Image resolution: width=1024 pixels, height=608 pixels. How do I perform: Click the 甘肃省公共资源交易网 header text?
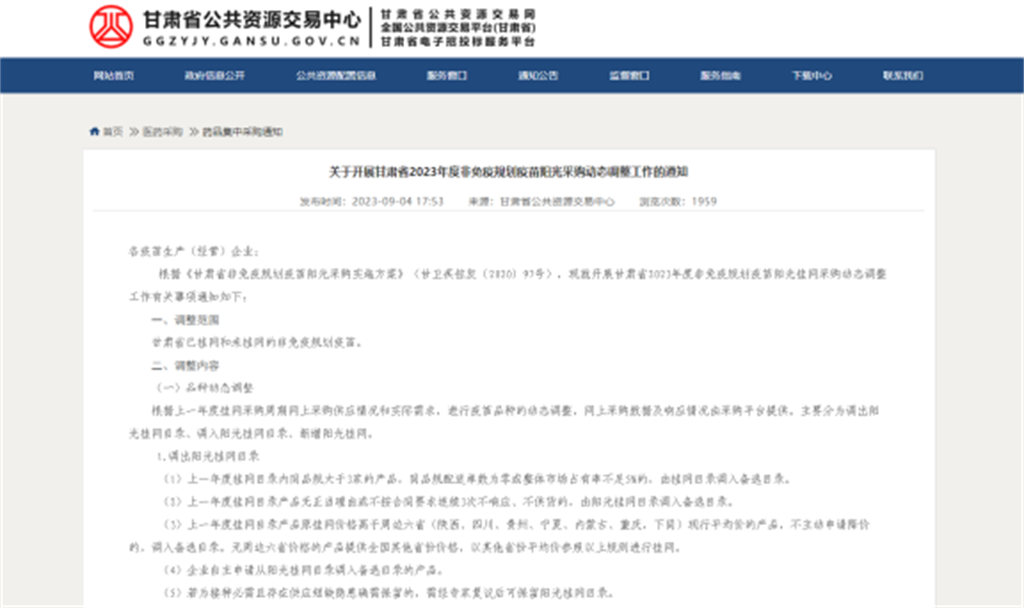pos(458,14)
